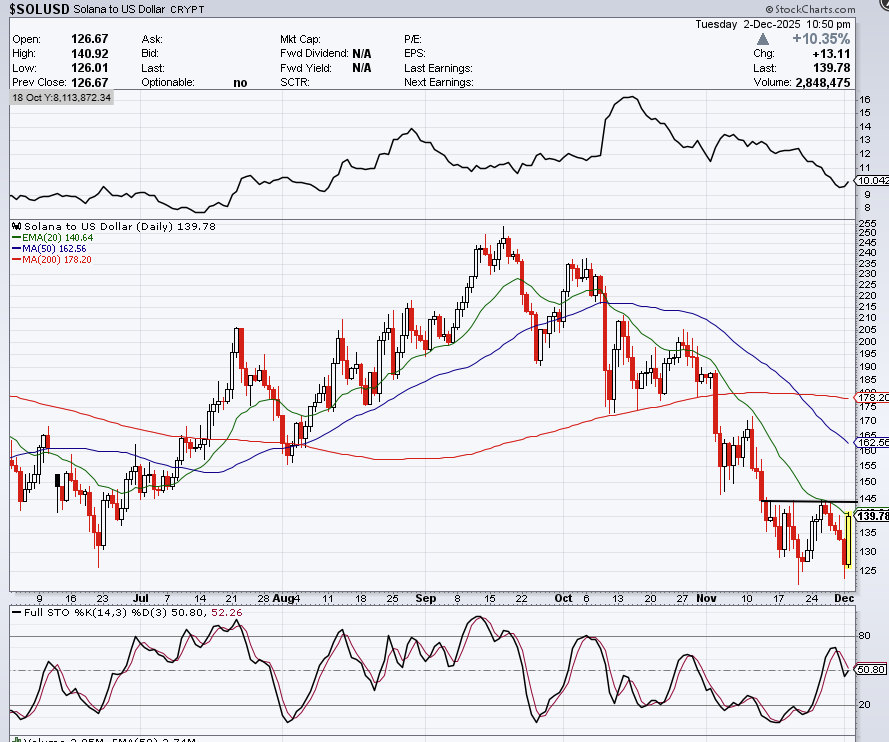Click the up-arrow change indicator icon

tap(763, 39)
